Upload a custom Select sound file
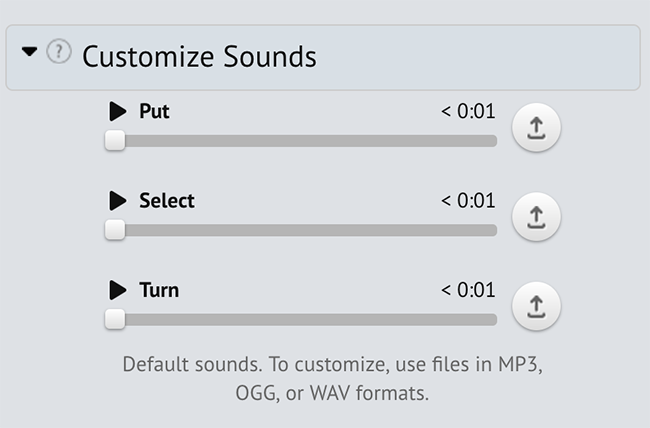Screen dimensions: 650x428 click(x=536, y=217)
